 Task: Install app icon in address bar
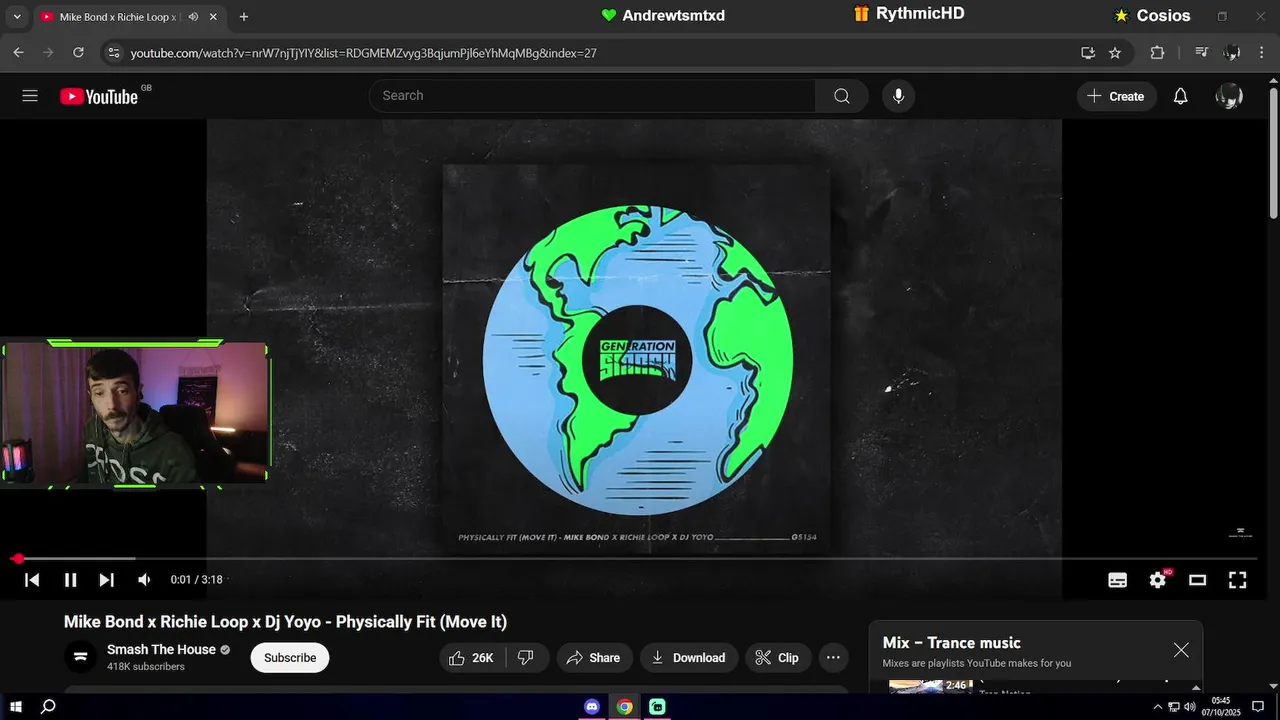(x=1088, y=53)
